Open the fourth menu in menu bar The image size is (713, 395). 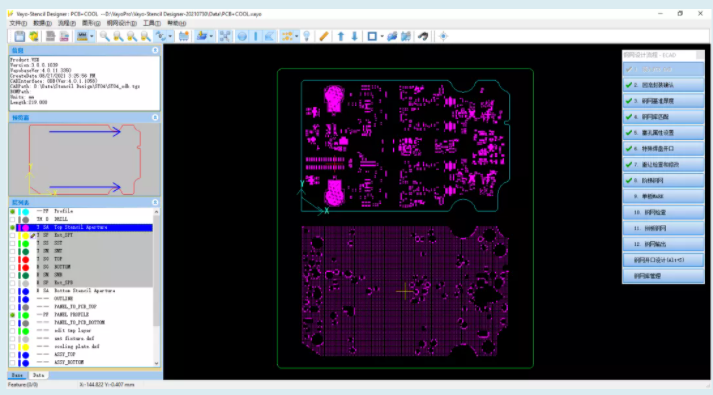coord(91,23)
